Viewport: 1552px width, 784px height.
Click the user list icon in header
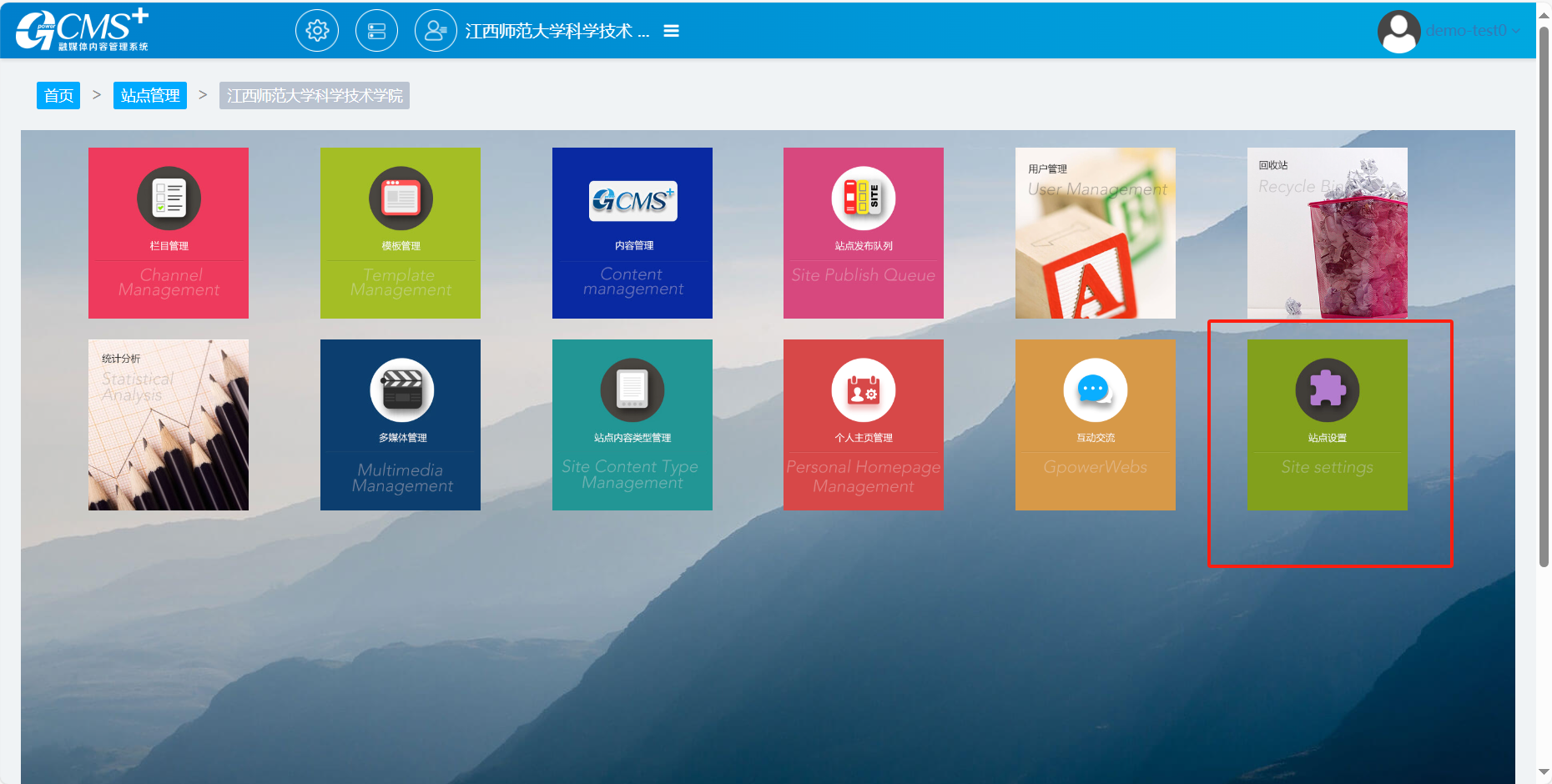[x=436, y=31]
